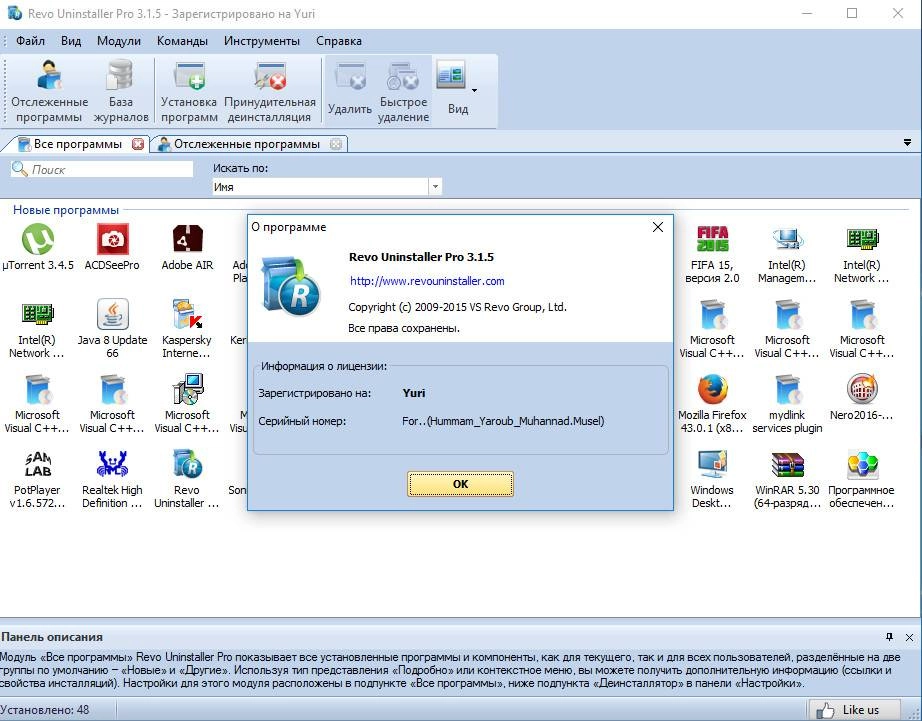The width and height of the screenshot is (922, 721).
Task: Open the Файл menu
Action: pyautogui.click(x=30, y=41)
